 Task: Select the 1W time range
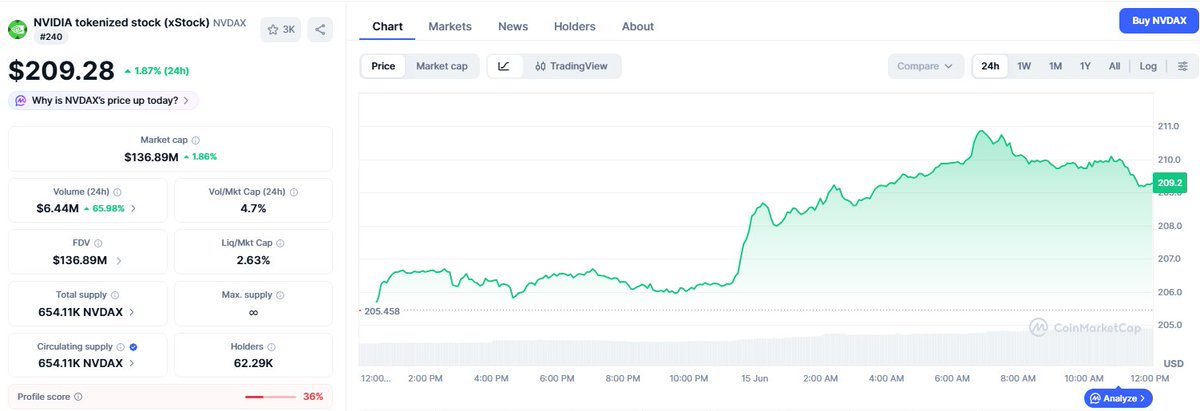point(1024,66)
